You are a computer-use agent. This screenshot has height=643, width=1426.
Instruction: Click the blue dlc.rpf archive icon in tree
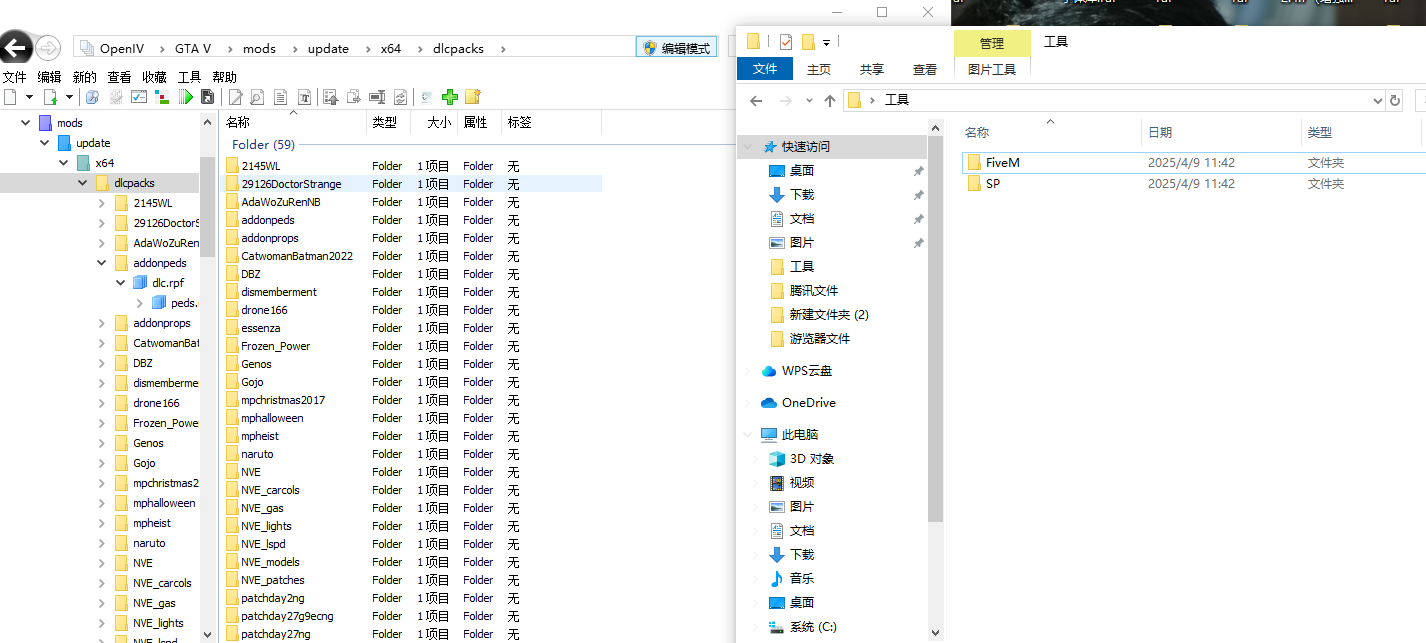click(x=140, y=283)
